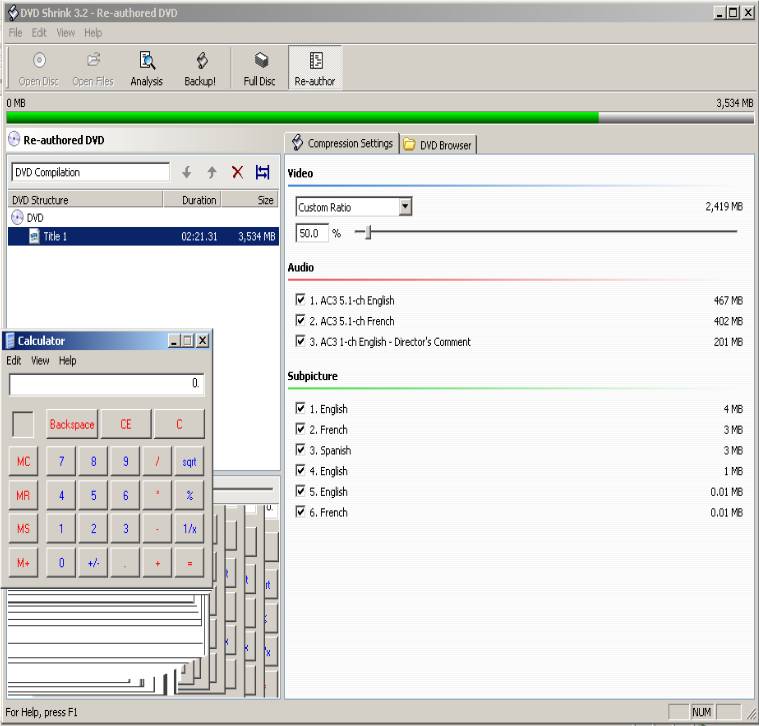Click the set start/end frames icon

pyautogui.click(x=262, y=172)
